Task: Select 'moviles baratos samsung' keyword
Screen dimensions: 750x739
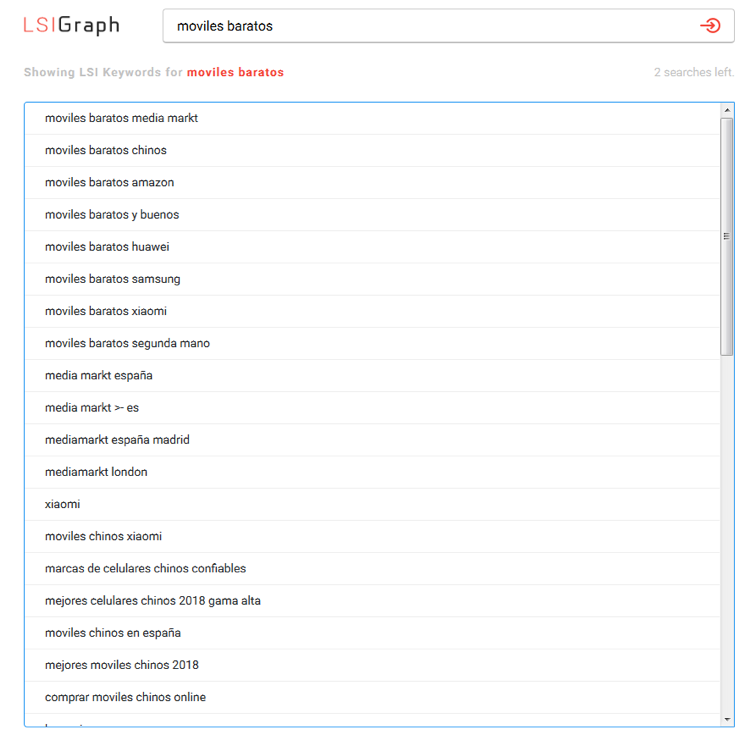Action: [x=373, y=279]
